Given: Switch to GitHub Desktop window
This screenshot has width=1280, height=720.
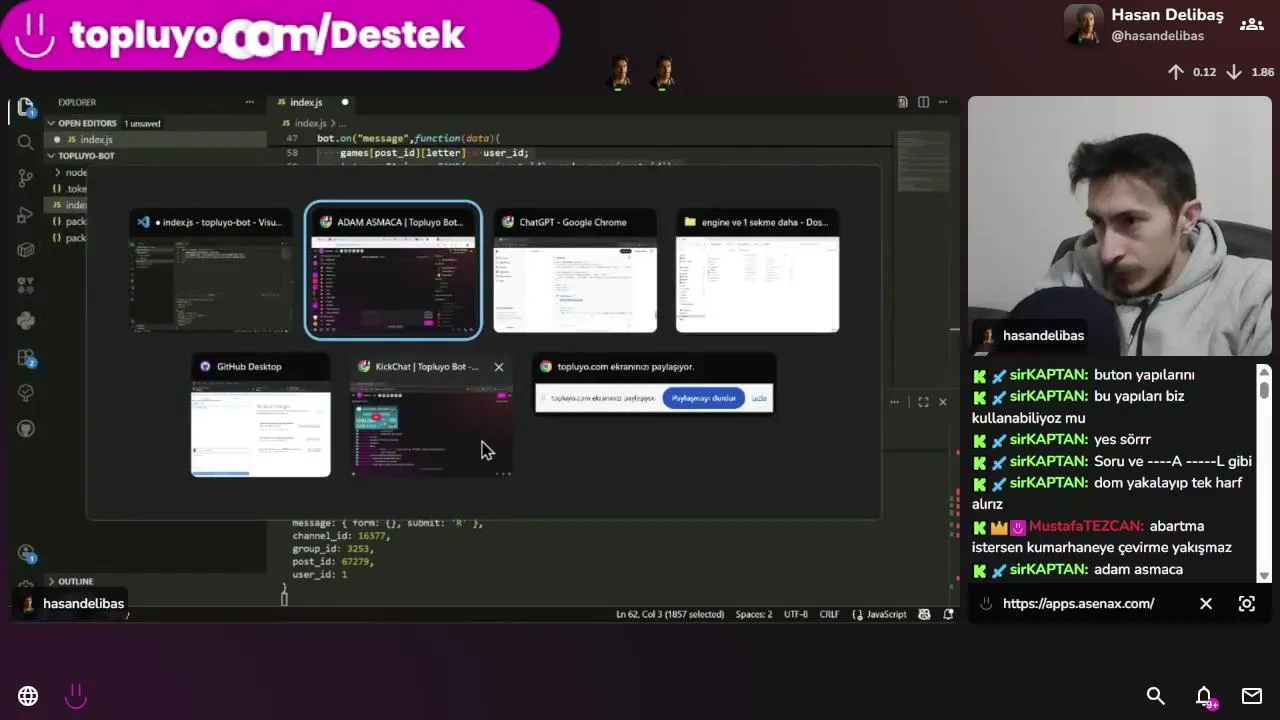Looking at the screenshot, I should (x=260, y=415).
